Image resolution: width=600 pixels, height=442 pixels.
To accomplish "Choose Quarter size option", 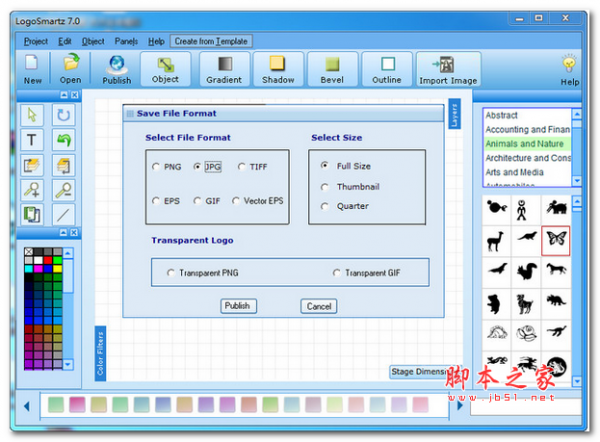I will pos(325,206).
